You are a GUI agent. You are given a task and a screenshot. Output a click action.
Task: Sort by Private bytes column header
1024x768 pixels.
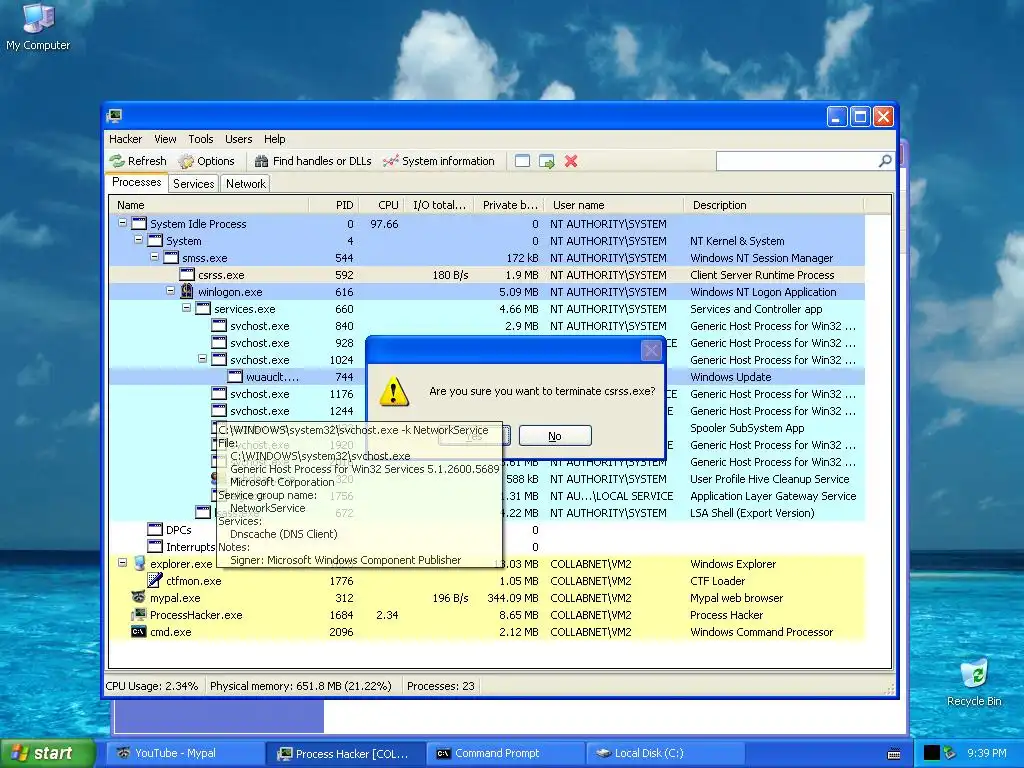[510, 205]
